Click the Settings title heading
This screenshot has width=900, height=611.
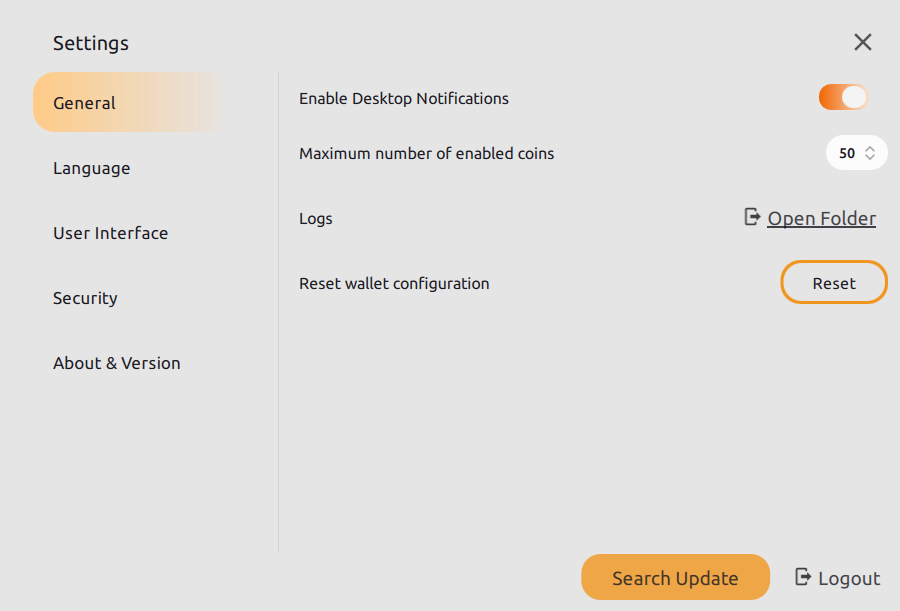pyautogui.click(x=91, y=43)
